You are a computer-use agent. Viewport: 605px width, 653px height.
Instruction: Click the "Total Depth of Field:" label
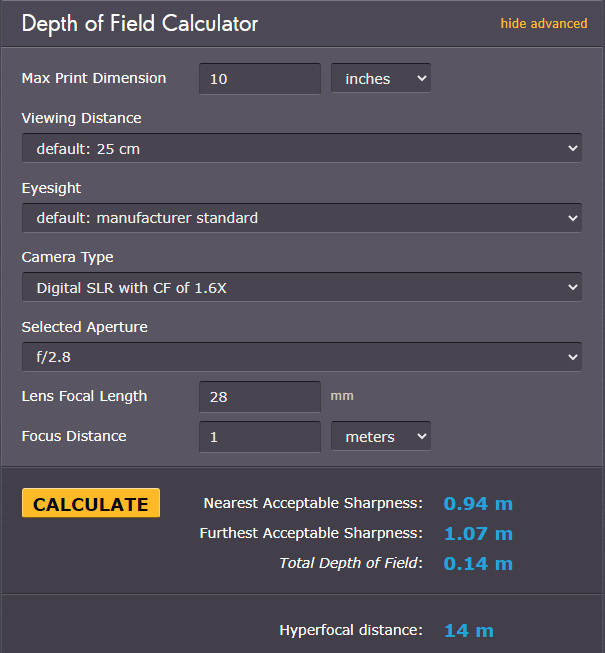tap(351, 563)
